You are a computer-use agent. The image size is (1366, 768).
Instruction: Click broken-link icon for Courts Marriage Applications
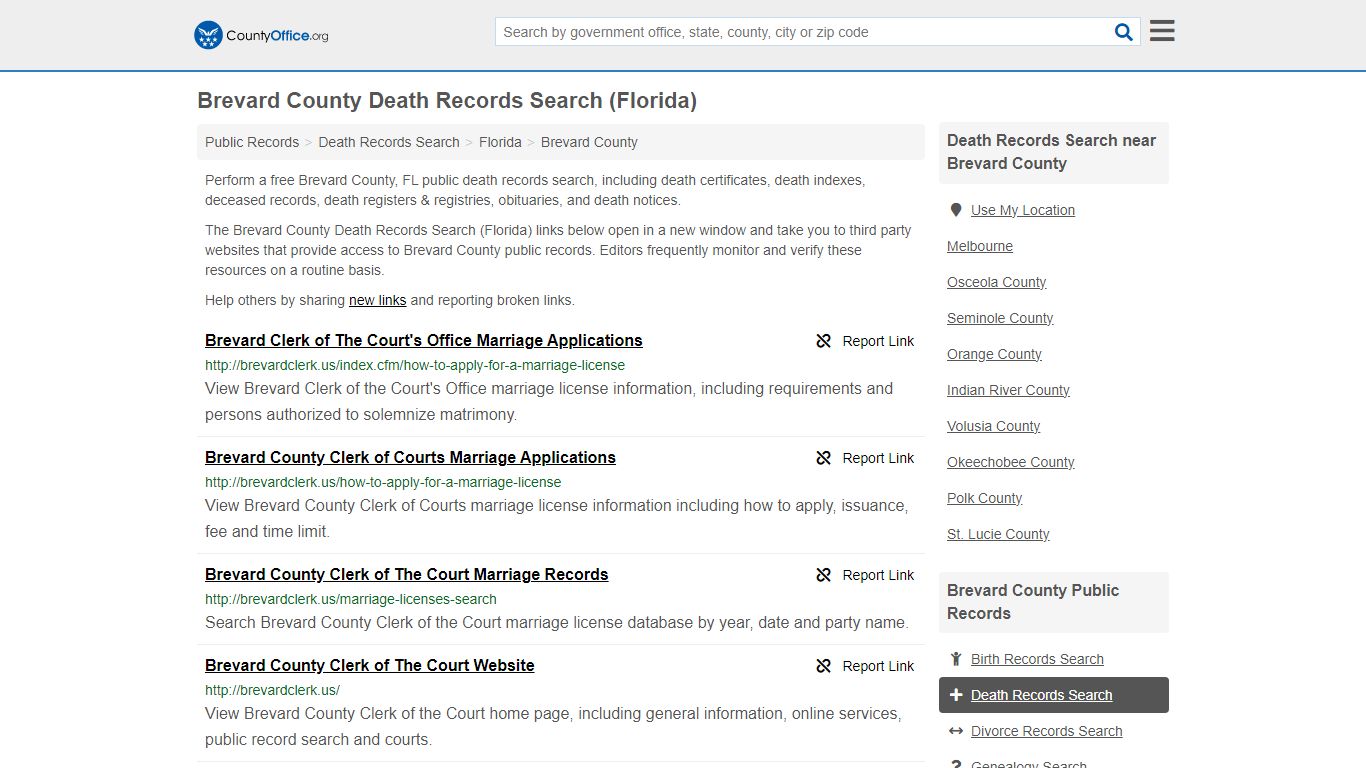click(x=824, y=458)
